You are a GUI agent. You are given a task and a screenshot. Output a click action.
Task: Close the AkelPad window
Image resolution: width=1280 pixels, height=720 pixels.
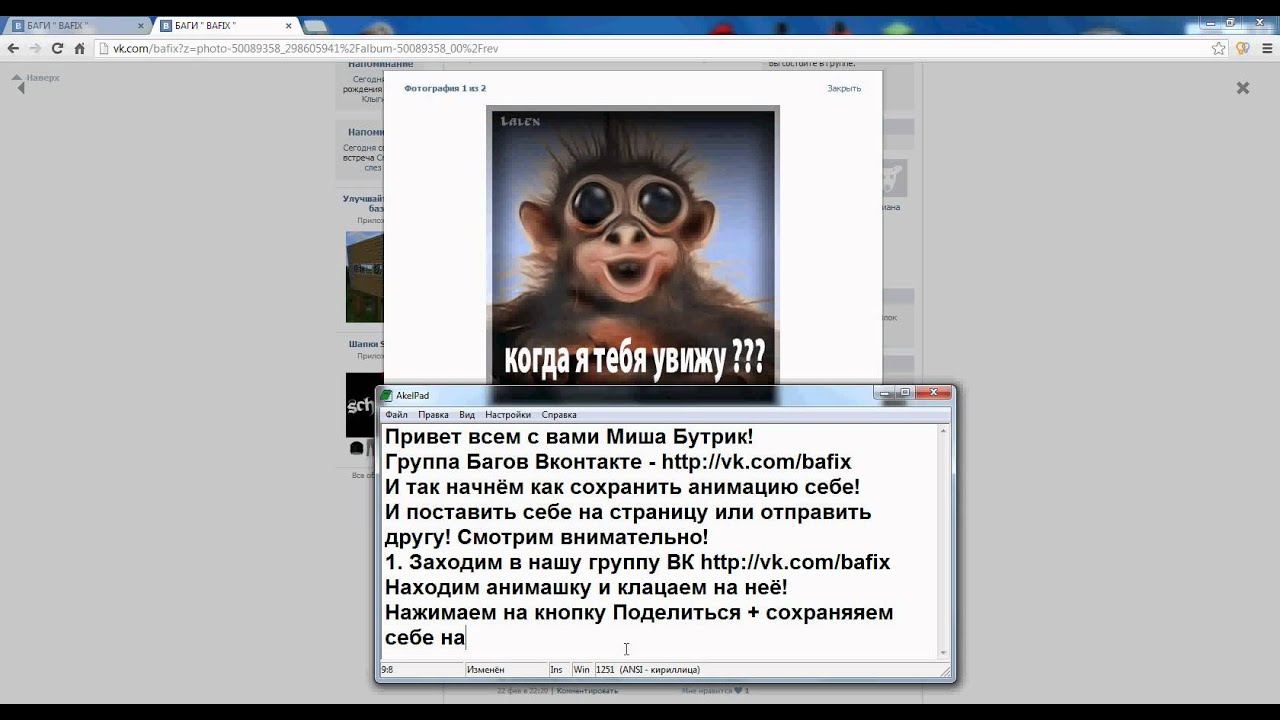(x=934, y=393)
